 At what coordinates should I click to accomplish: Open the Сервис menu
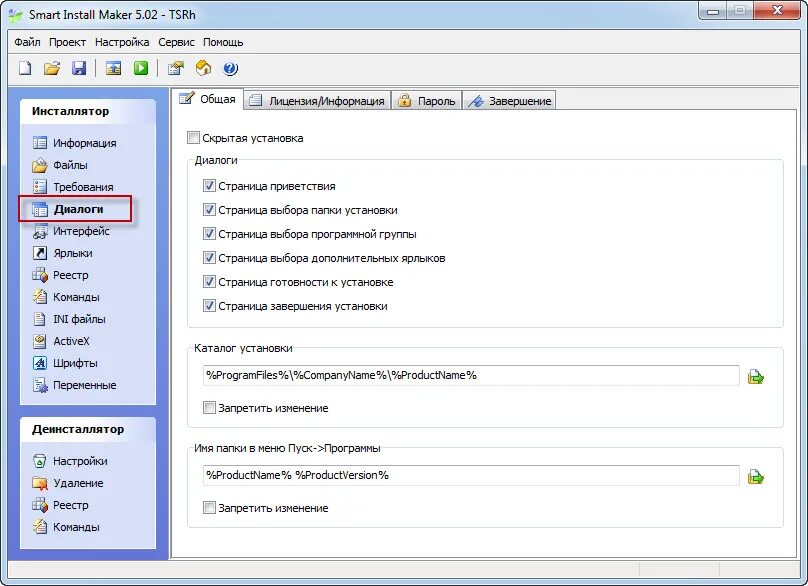tap(176, 42)
